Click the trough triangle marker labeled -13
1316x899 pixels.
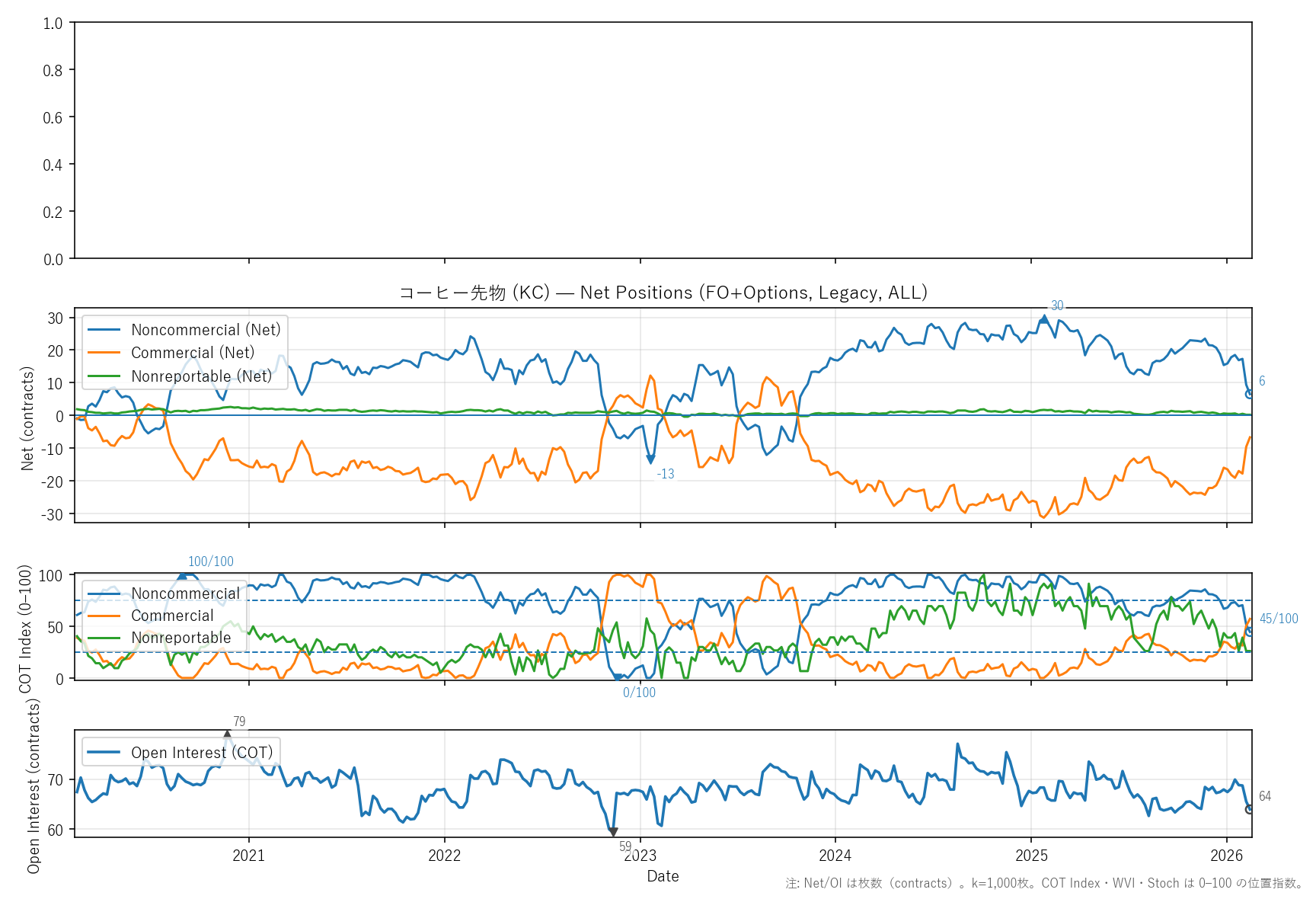pyautogui.click(x=650, y=459)
